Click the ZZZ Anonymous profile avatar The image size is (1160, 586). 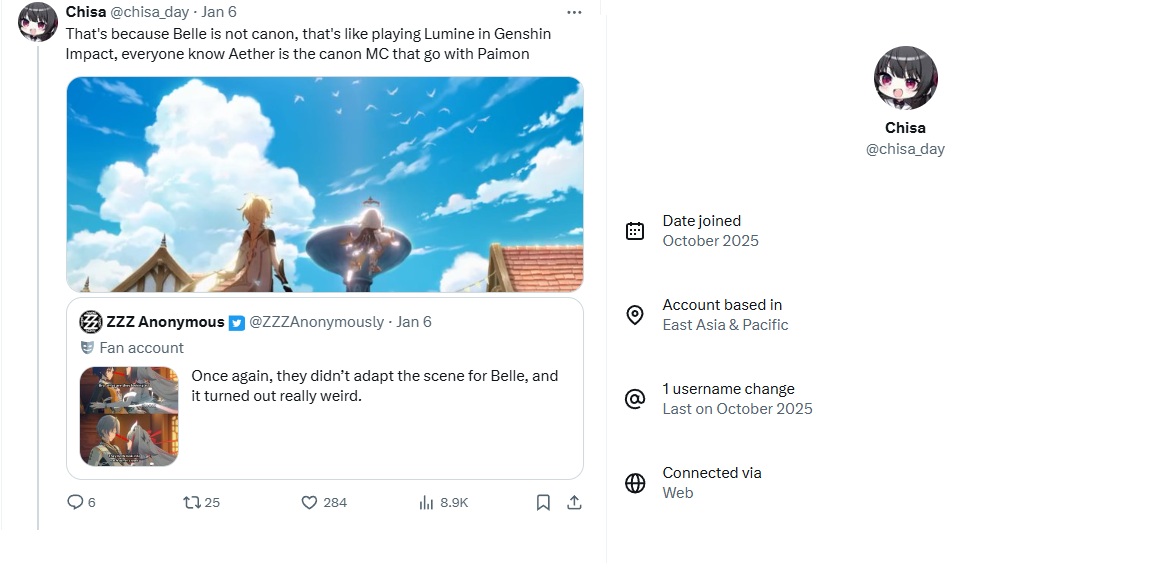pyautogui.click(x=91, y=322)
